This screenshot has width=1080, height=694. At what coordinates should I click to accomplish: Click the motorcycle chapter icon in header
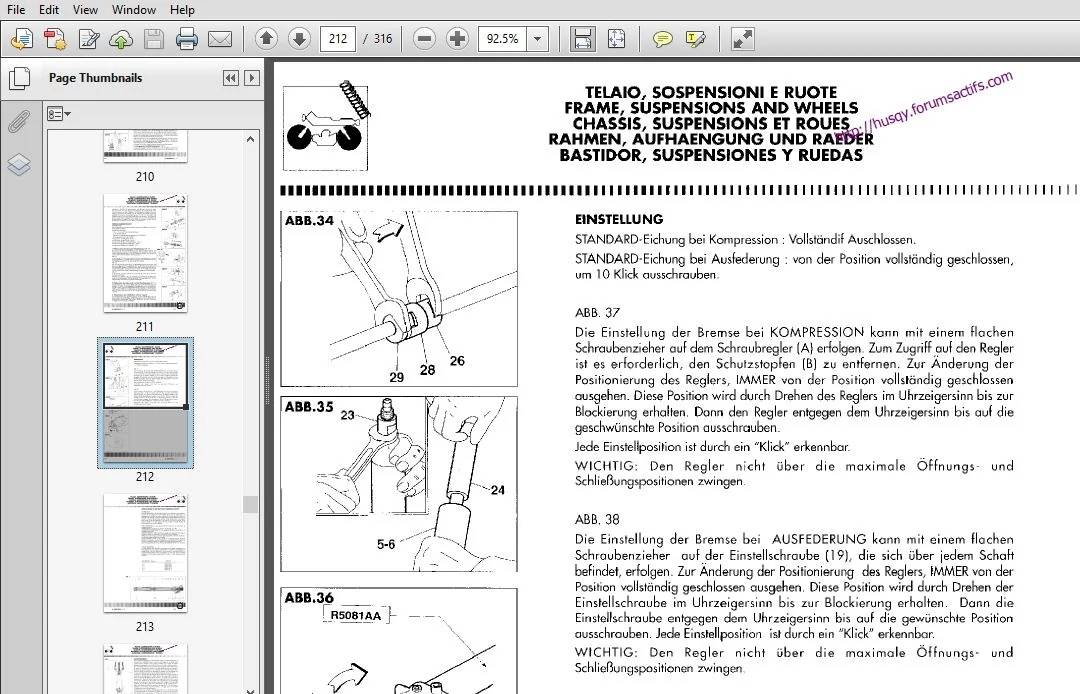(326, 128)
